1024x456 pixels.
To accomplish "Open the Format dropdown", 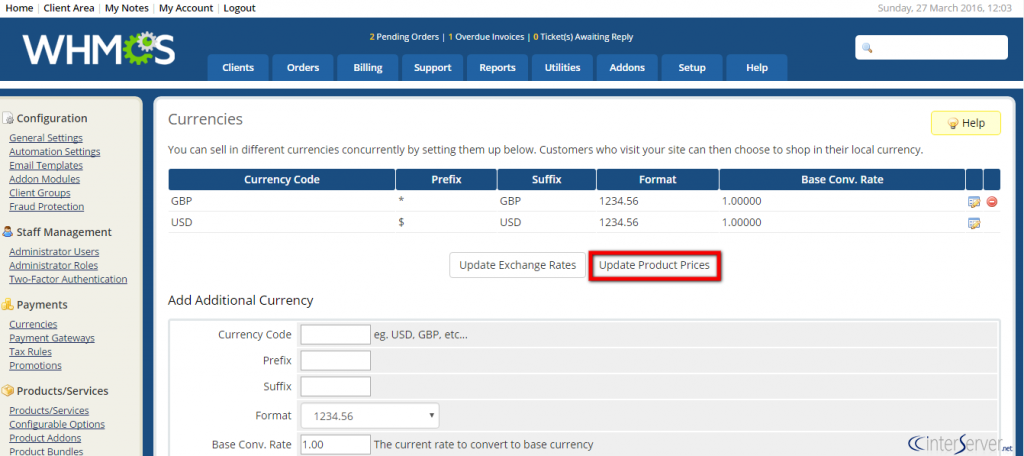I will click(370, 415).
